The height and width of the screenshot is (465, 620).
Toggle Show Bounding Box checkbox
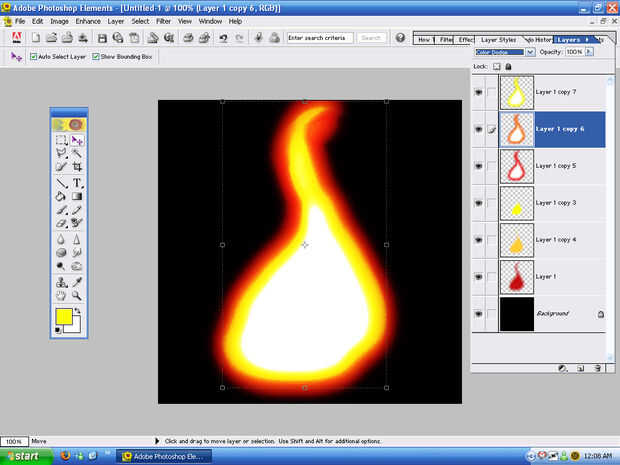click(x=96, y=57)
